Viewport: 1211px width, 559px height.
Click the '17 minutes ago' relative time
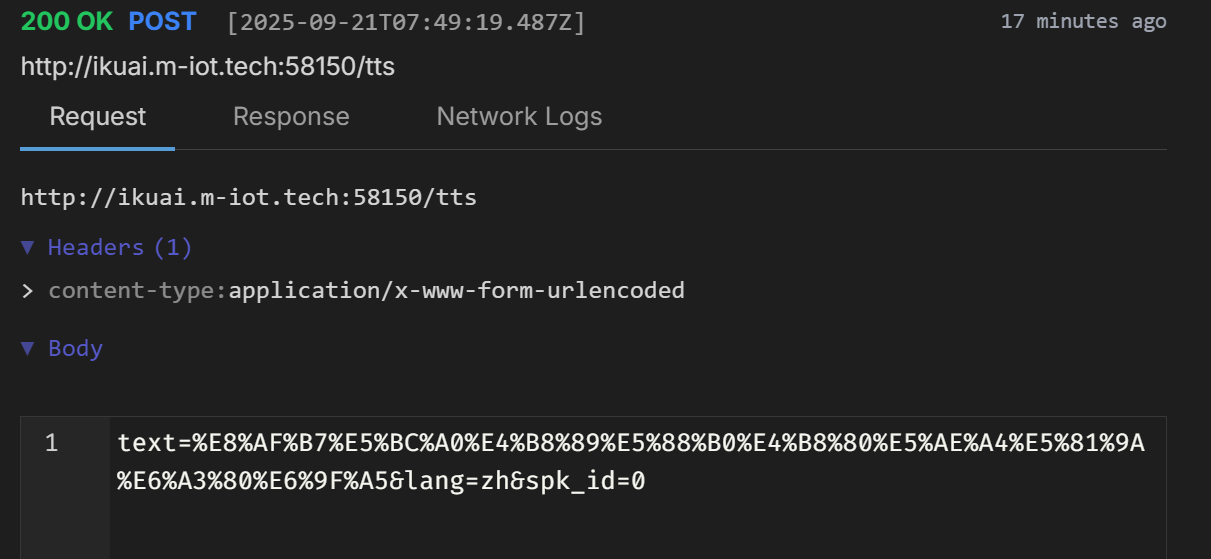coord(1083,21)
